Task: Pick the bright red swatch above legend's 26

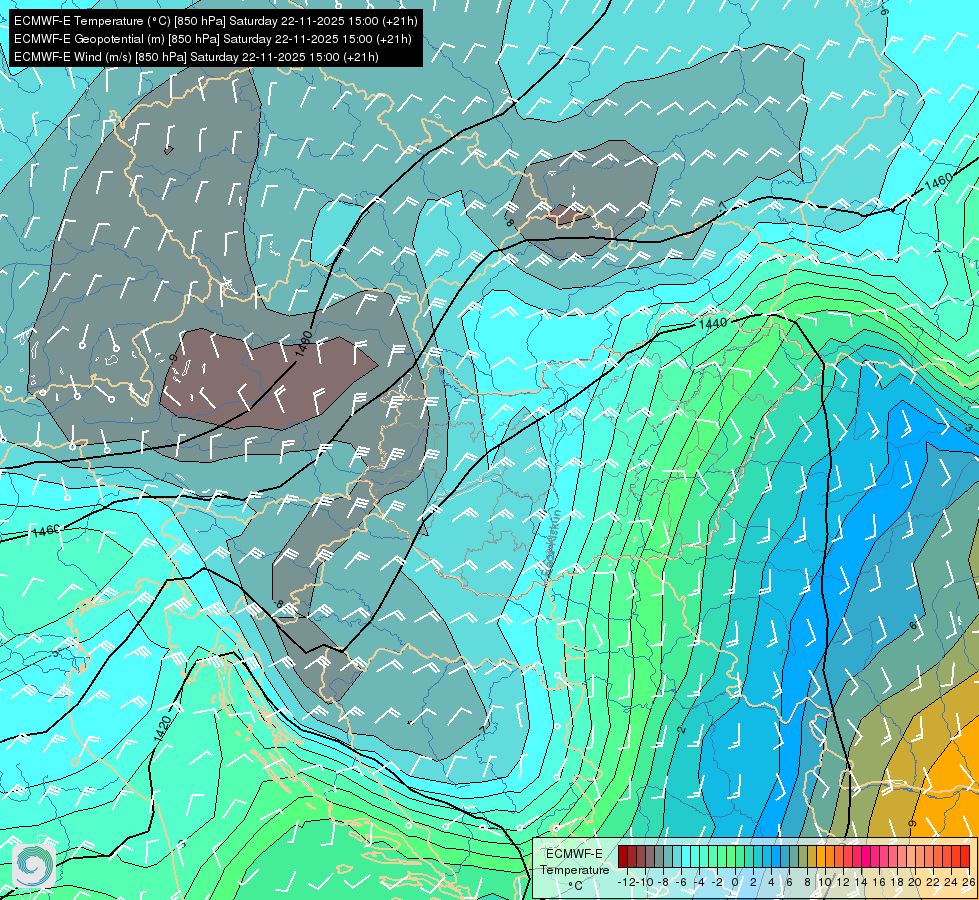Action: pos(965,856)
